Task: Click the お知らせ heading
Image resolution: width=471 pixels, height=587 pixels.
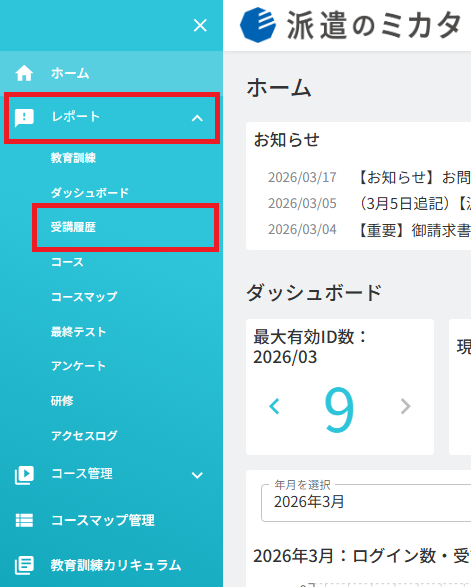Action: tap(286, 140)
